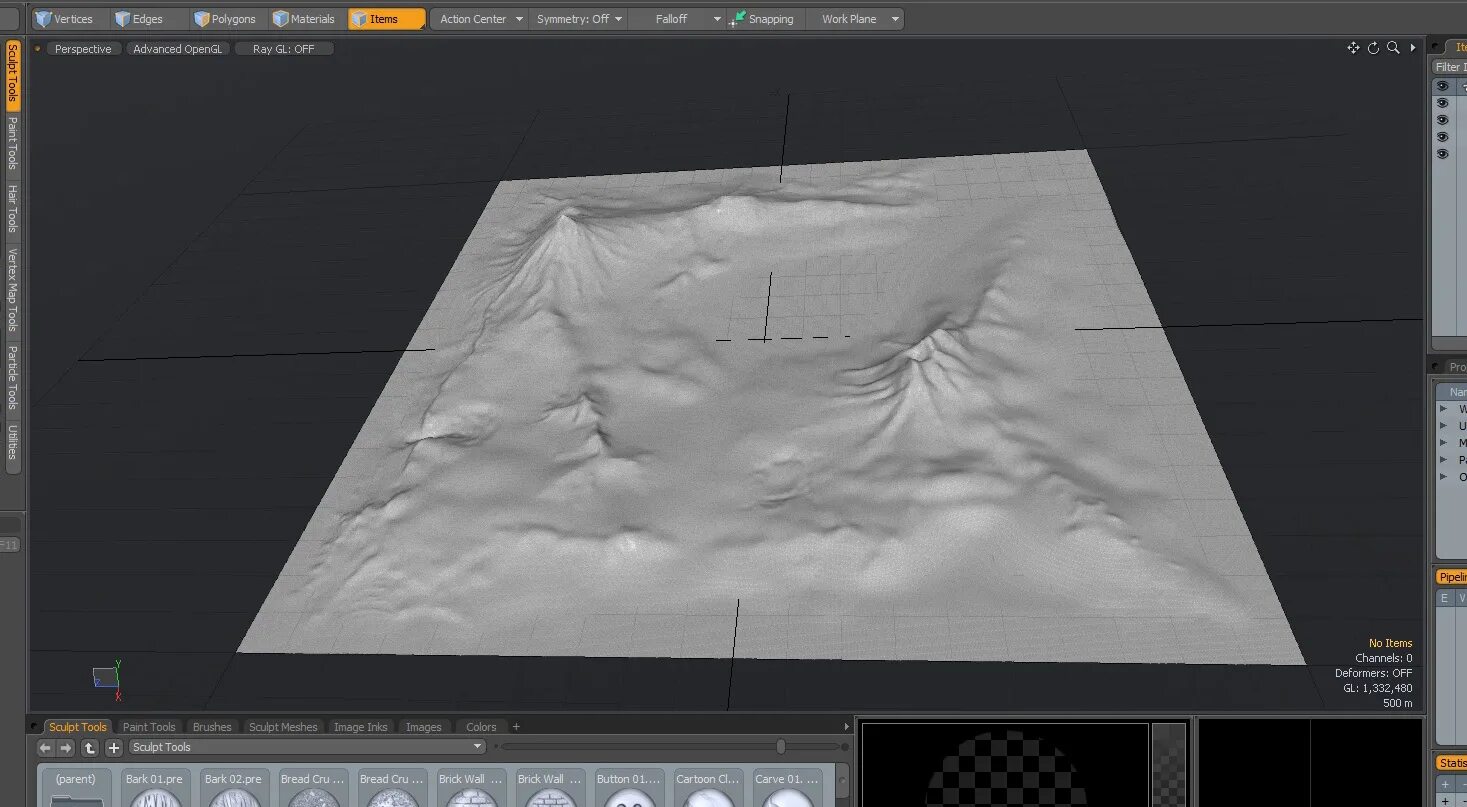Open Action Center dropdown
The image size is (1467, 807).
point(481,19)
